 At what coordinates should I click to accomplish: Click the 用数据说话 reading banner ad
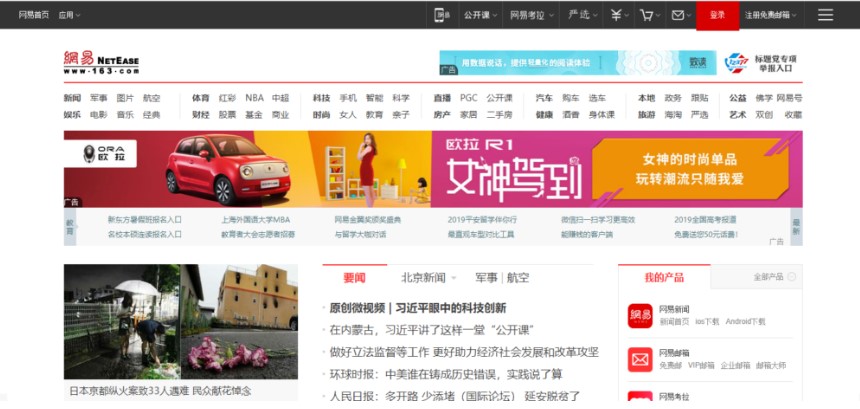(x=578, y=63)
